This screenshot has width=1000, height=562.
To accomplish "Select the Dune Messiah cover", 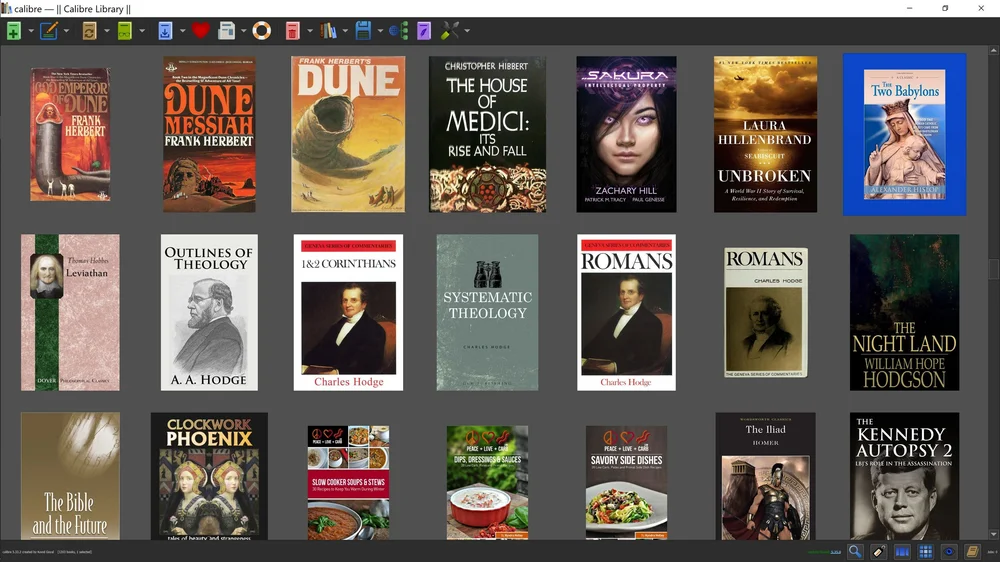I will pyautogui.click(x=209, y=134).
